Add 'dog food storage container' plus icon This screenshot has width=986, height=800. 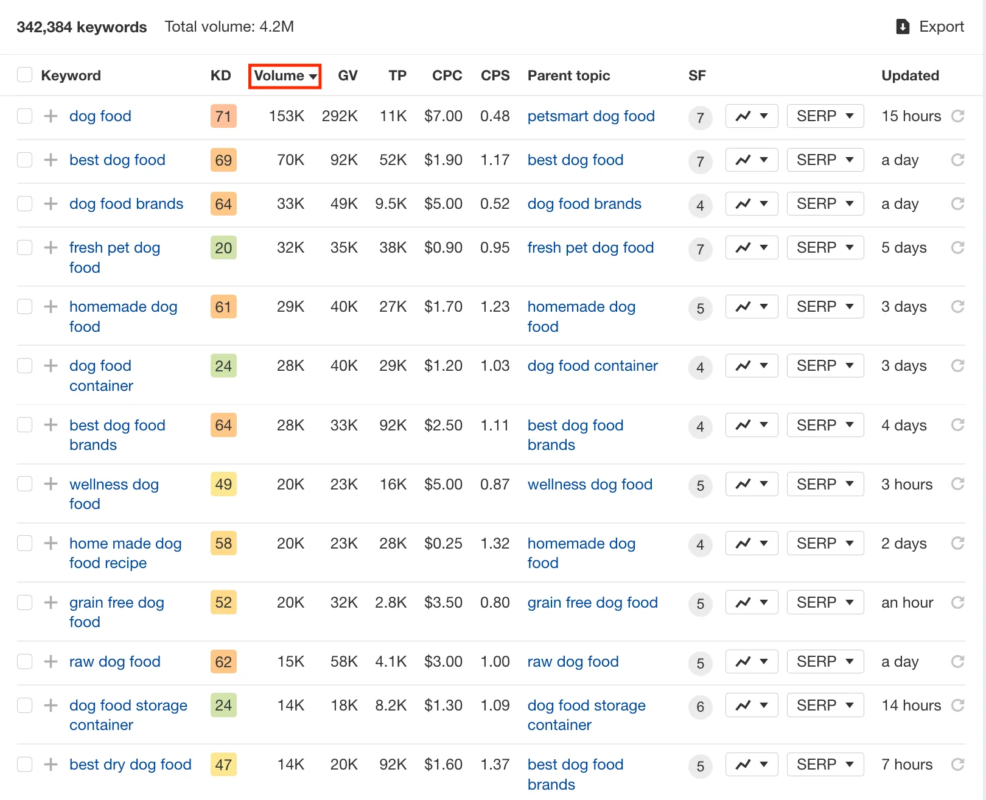click(x=51, y=706)
